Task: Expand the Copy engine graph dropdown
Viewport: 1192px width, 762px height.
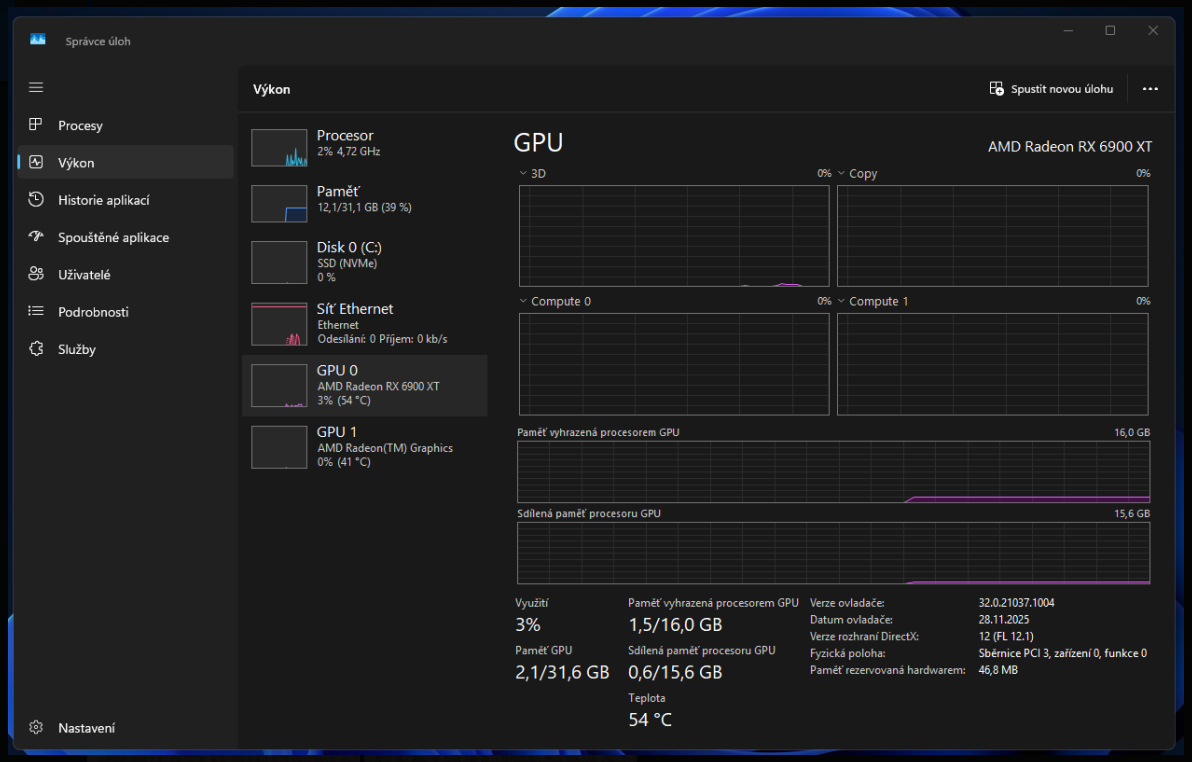Action: 842,173
